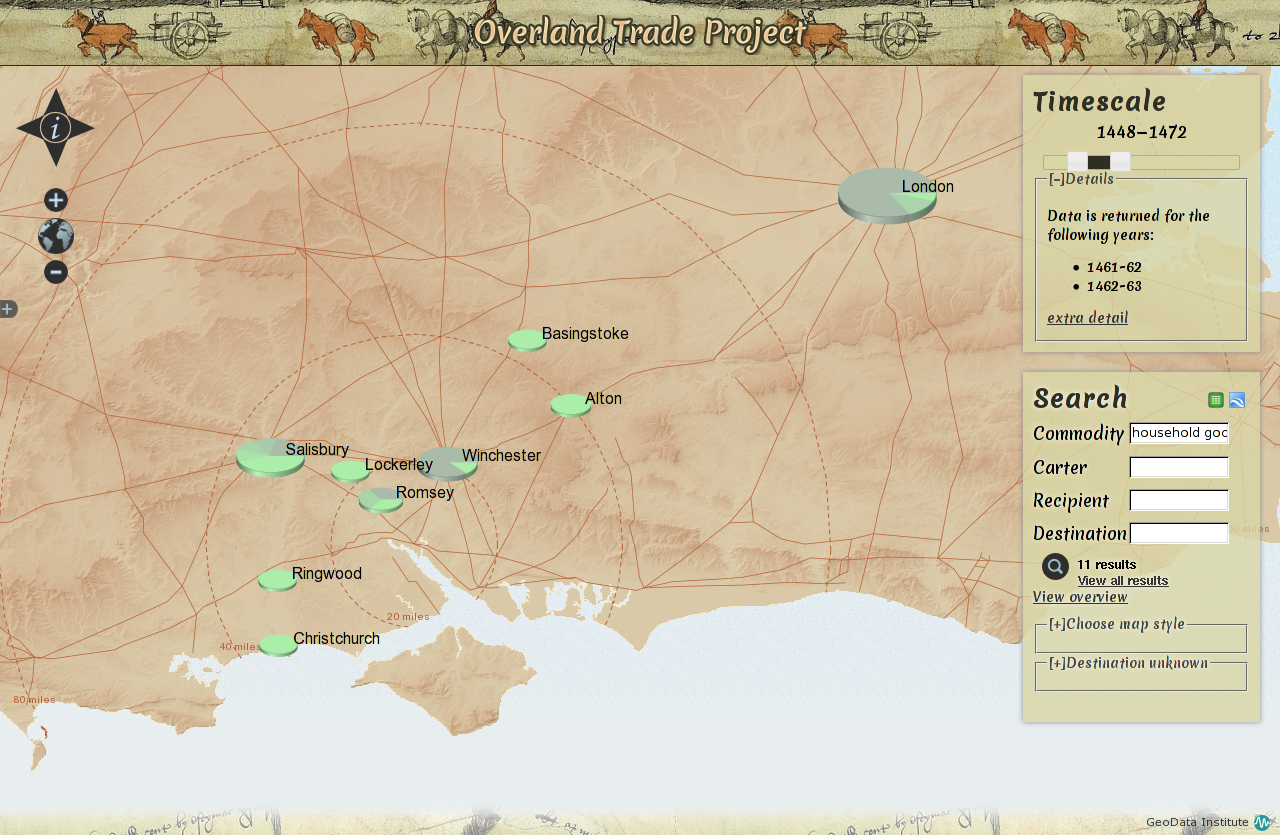Viewport: 1280px width, 835px height.
Task: Click the 1462-63 year entry
Action: (1114, 286)
